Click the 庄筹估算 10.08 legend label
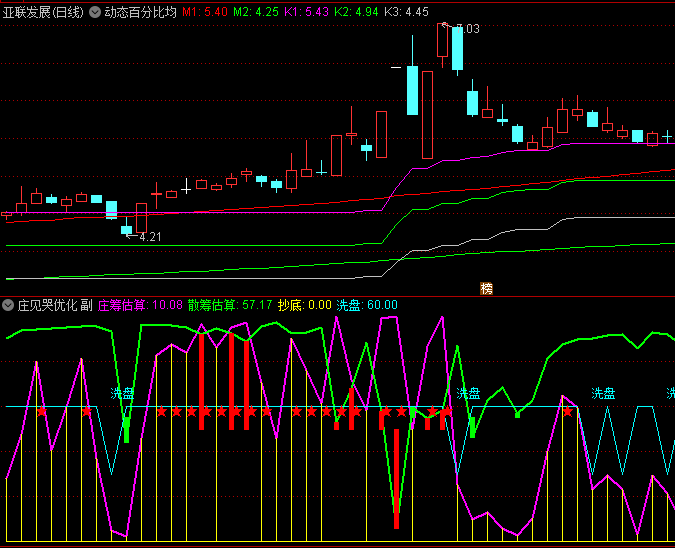This screenshot has height=548, width=675. point(140,305)
